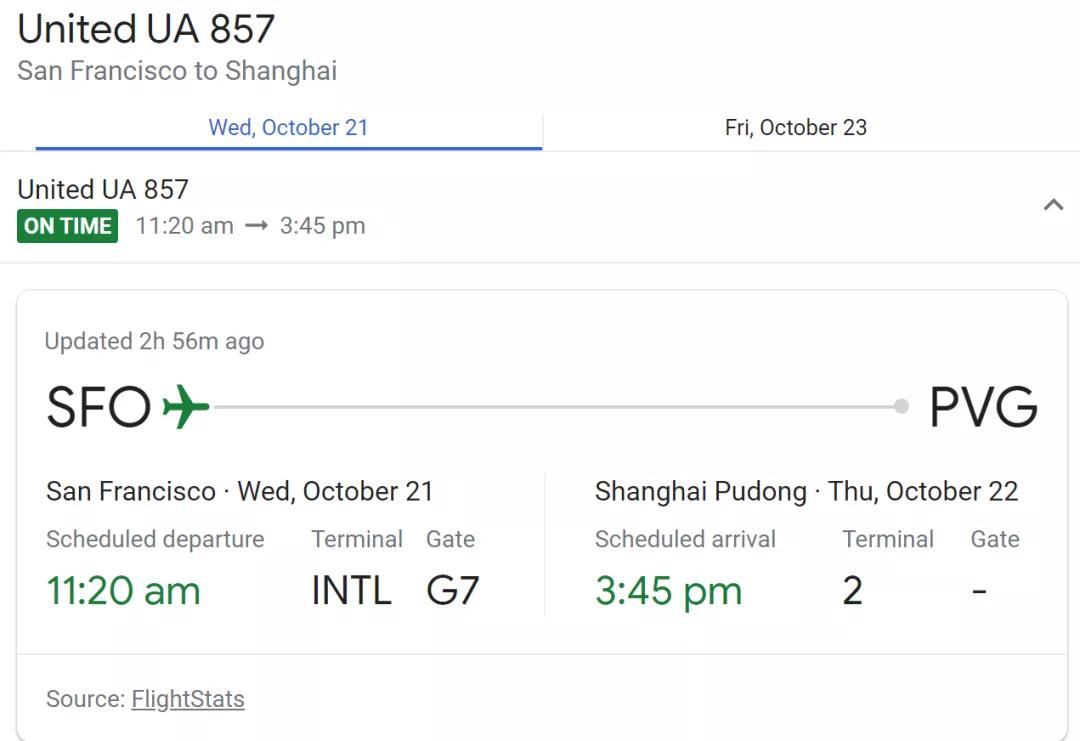
Task: Click the SFO airport code
Action: coord(98,408)
